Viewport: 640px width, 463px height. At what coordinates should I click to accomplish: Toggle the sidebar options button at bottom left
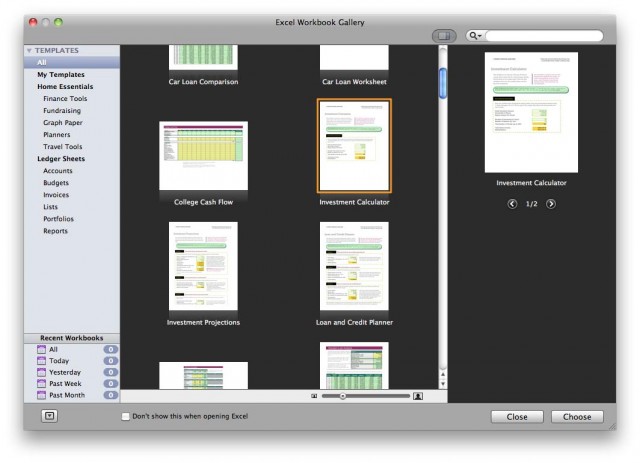[x=49, y=416]
